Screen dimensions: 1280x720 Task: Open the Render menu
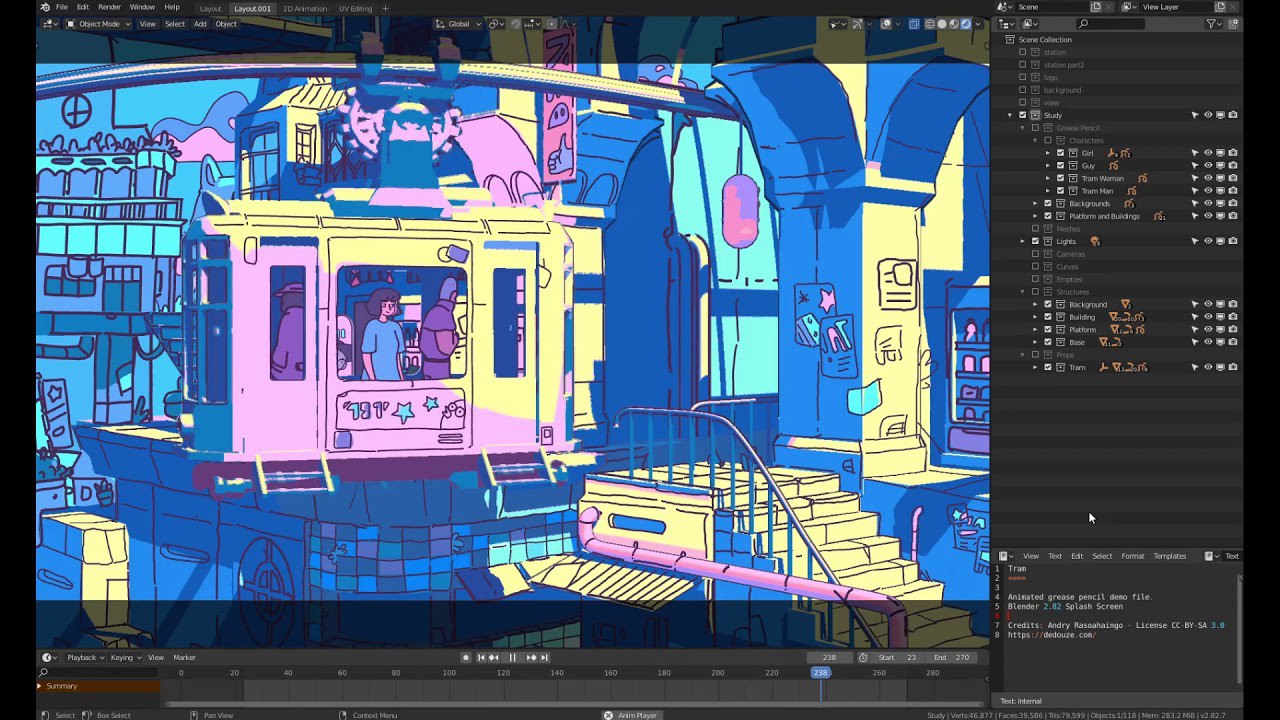click(109, 7)
